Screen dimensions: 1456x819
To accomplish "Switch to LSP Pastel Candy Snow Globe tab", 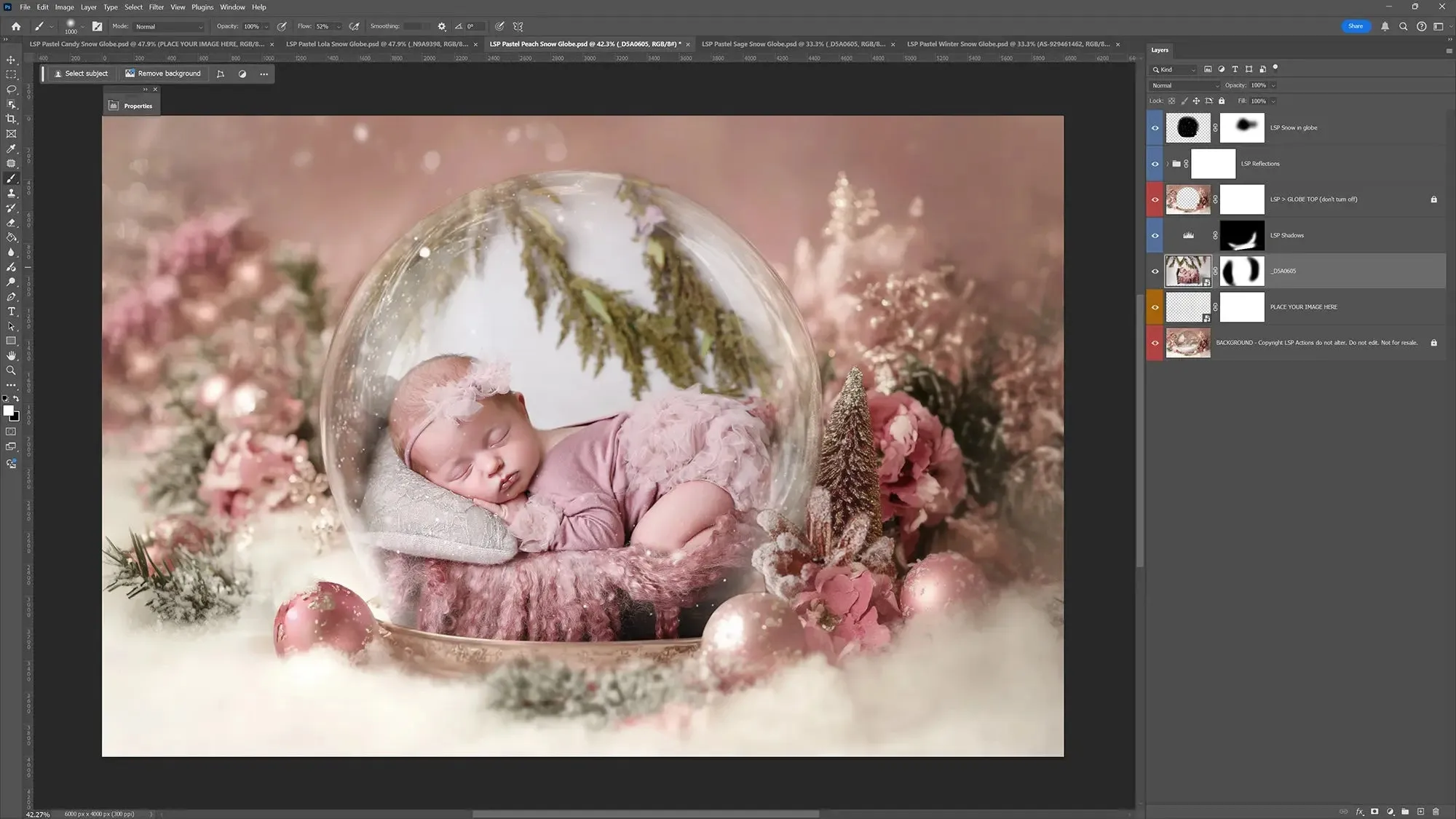I will (x=146, y=44).
